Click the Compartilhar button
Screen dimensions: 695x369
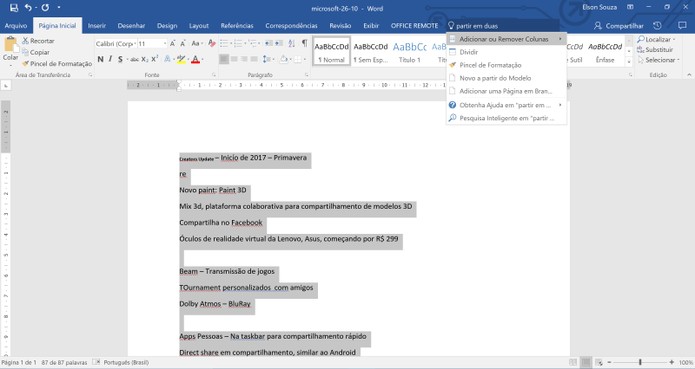tap(618, 26)
